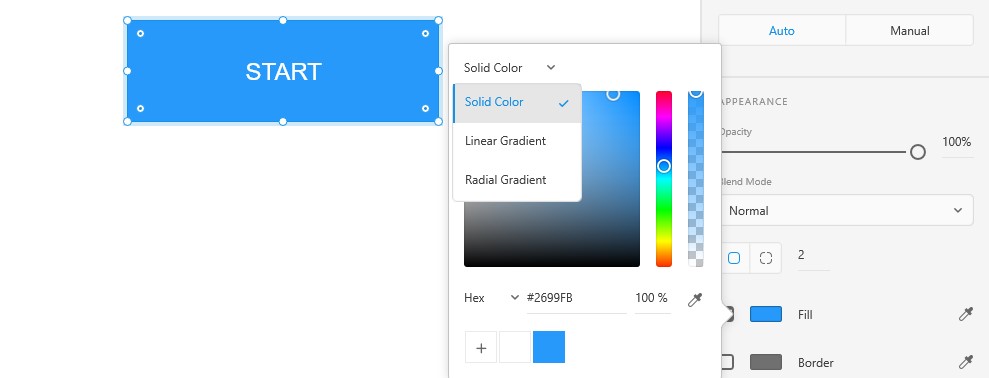Open the Blend Mode Normal dropdown
The height and width of the screenshot is (378, 989).
coord(846,210)
